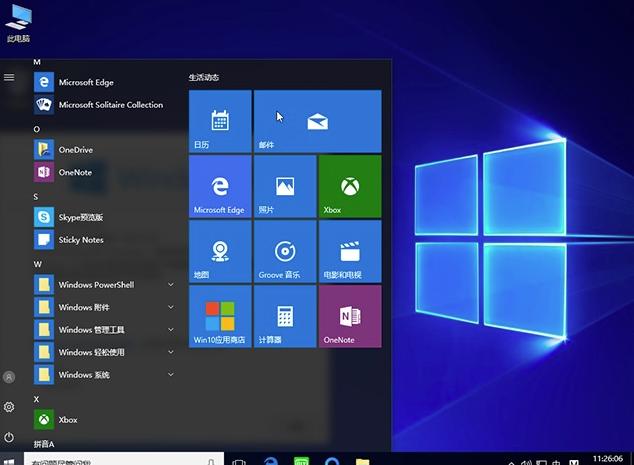Open the 邮件 mail tile

click(x=317, y=121)
